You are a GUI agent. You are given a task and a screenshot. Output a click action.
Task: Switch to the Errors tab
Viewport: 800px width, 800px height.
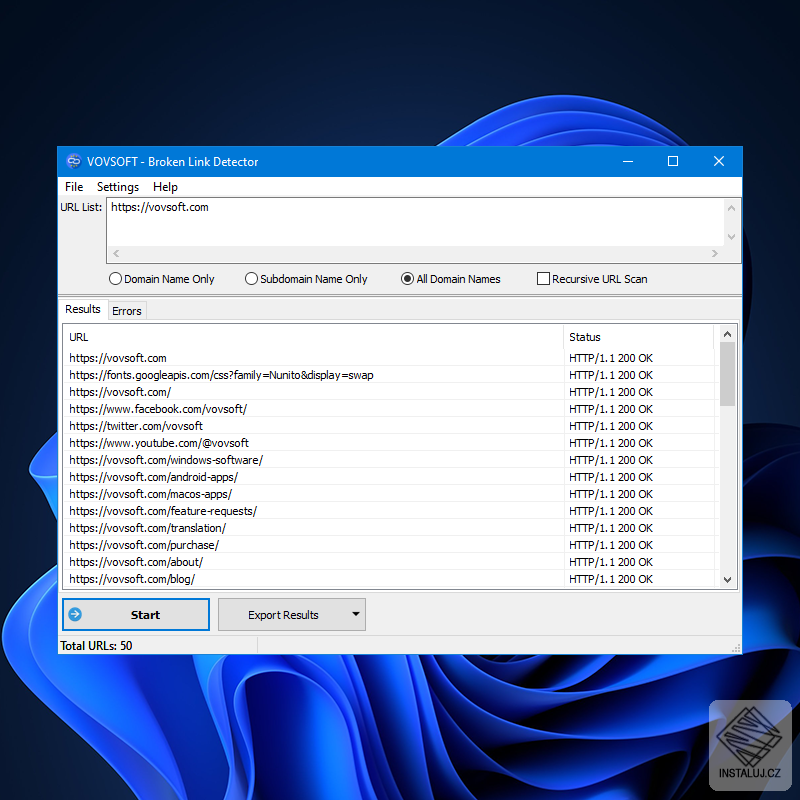[127, 311]
